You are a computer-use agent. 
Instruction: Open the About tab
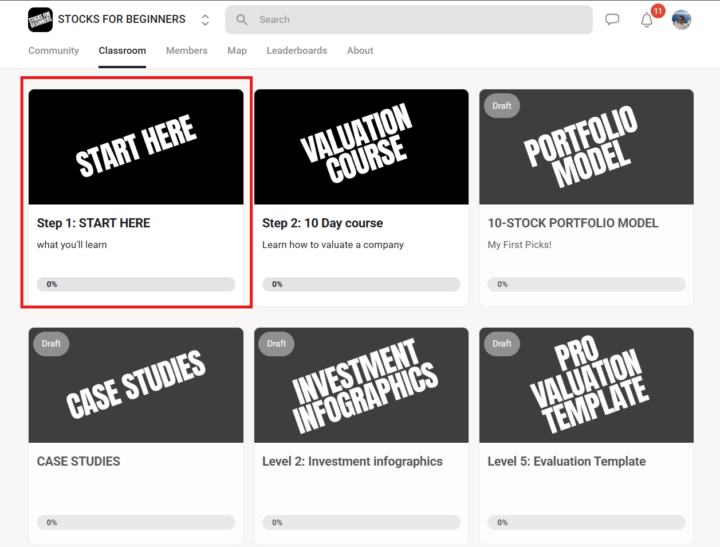click(x=360, y=51)
